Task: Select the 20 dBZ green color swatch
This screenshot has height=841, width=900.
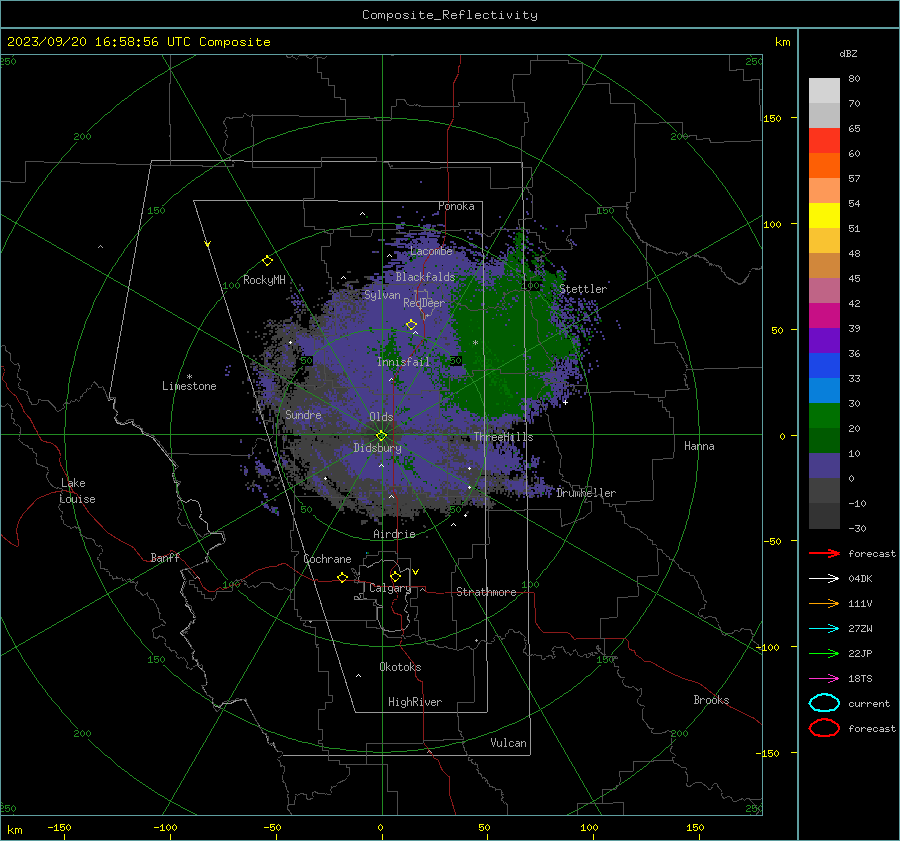Action: (824, 416)
